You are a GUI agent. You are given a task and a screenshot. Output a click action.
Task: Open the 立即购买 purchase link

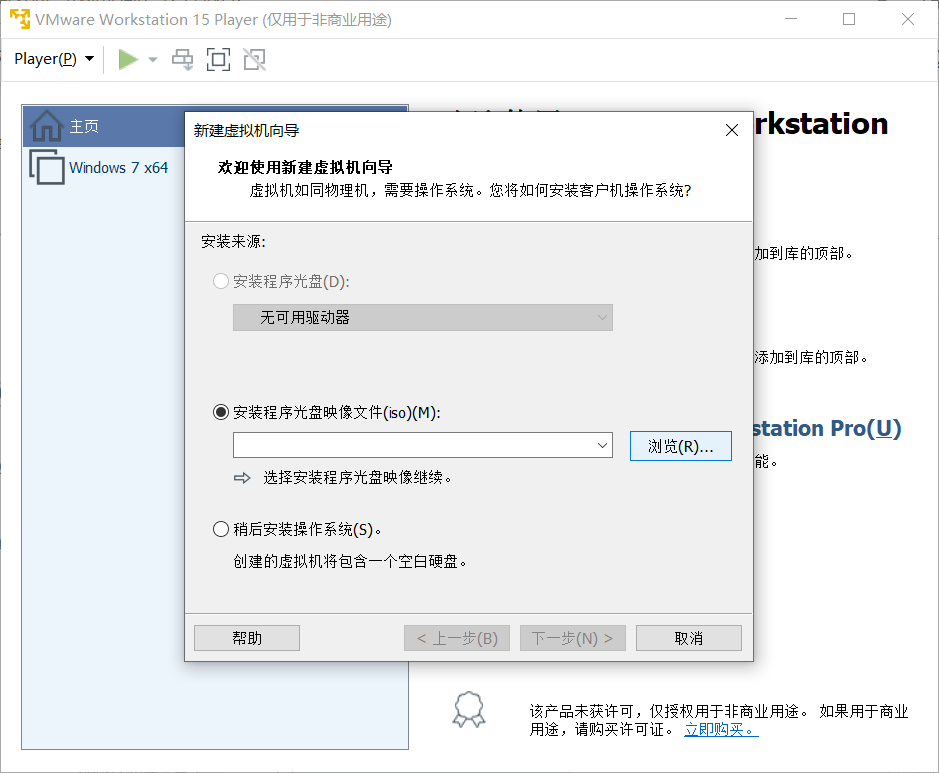click(x=721, y=729)
